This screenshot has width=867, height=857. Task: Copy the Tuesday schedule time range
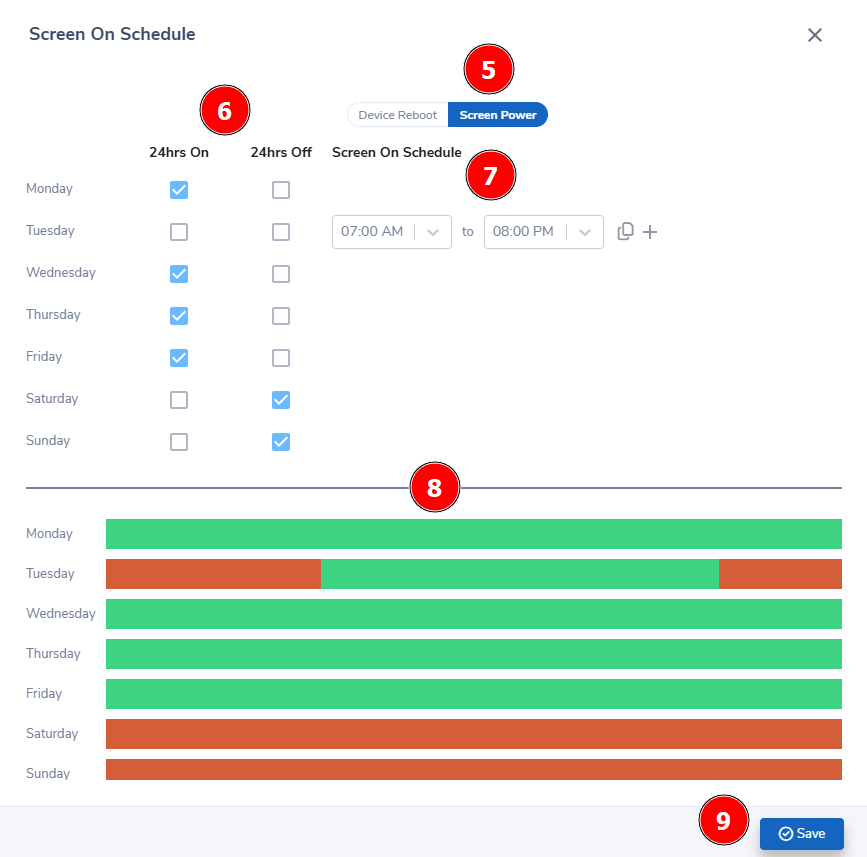point(625,231)
